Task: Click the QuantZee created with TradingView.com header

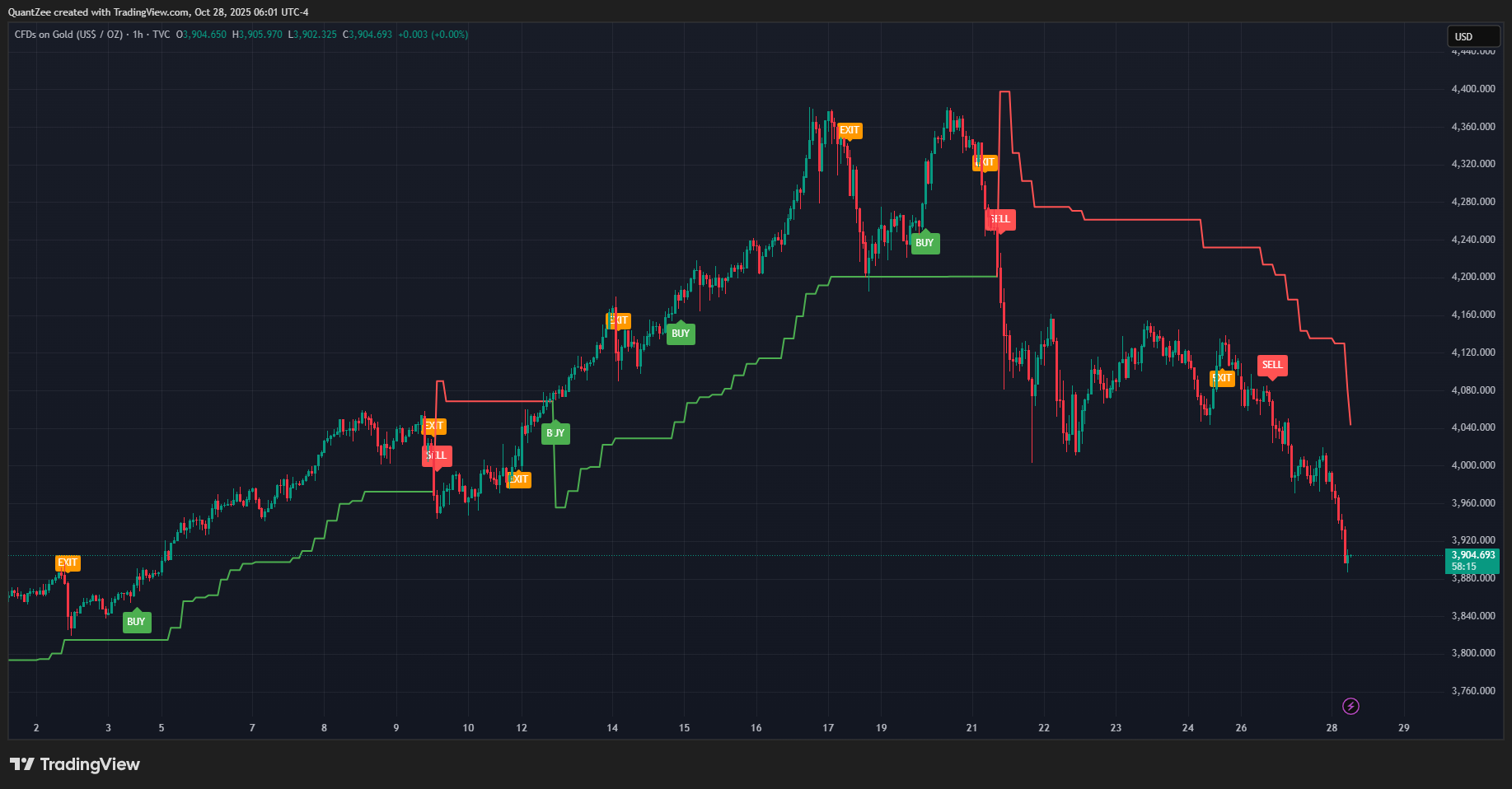Action: 158,12
